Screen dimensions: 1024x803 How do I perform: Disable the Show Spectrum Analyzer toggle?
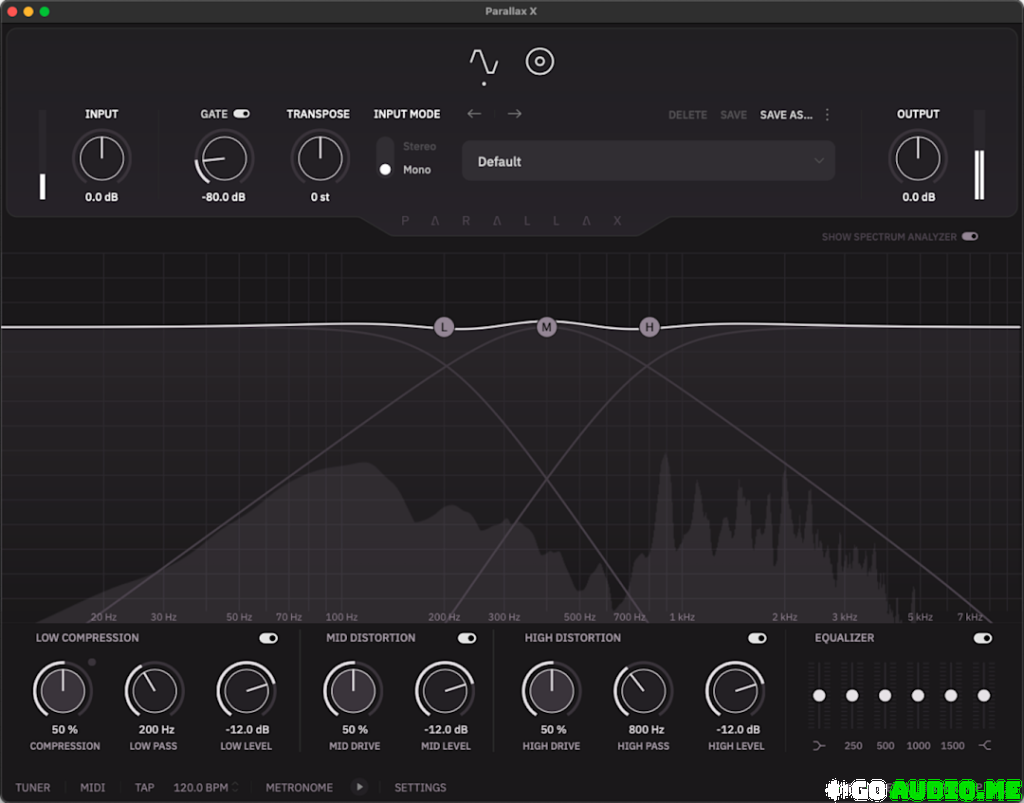point(968,237)
